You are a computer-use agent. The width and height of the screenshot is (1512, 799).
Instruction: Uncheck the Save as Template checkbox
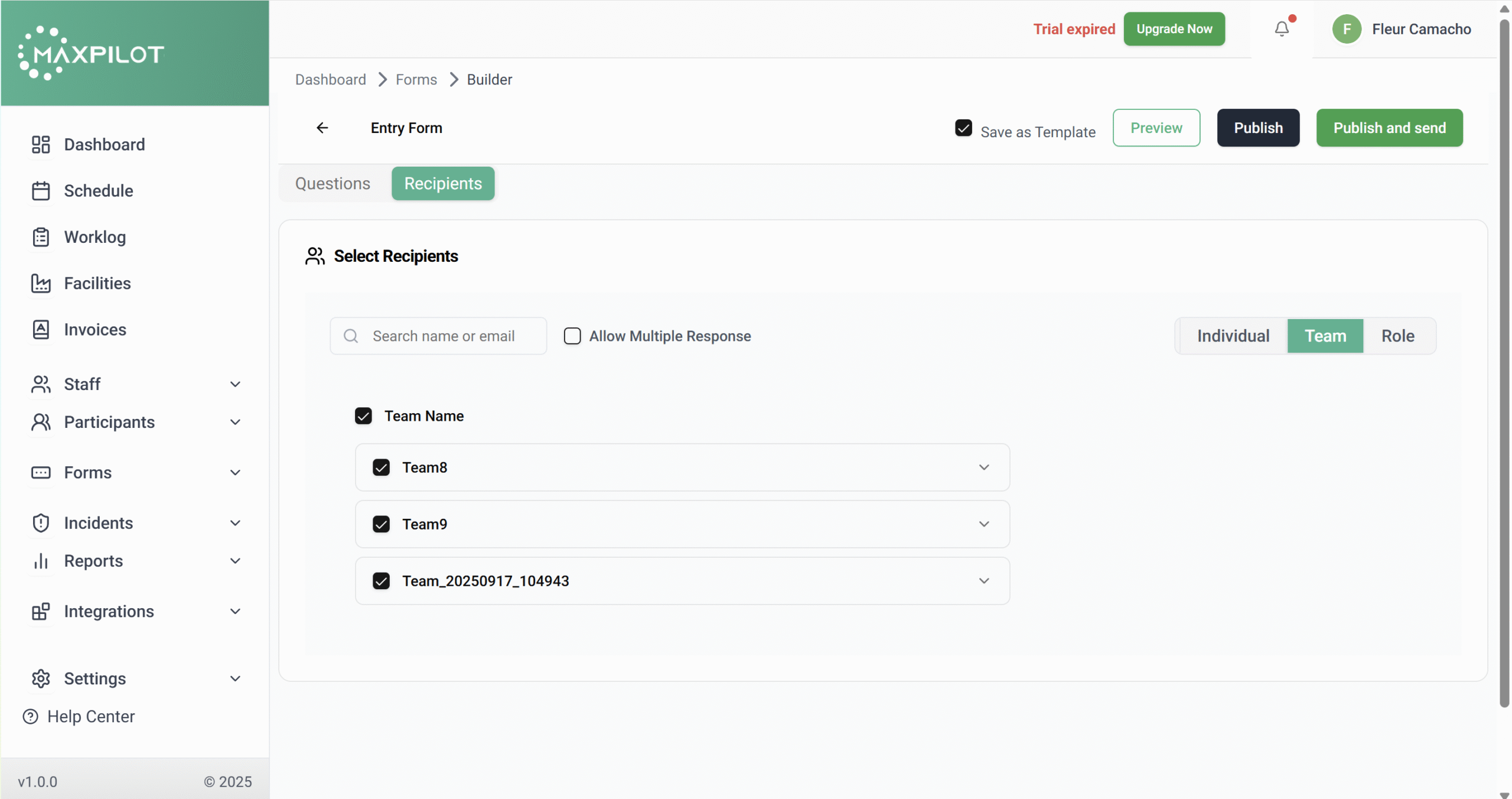coord(963,128)
